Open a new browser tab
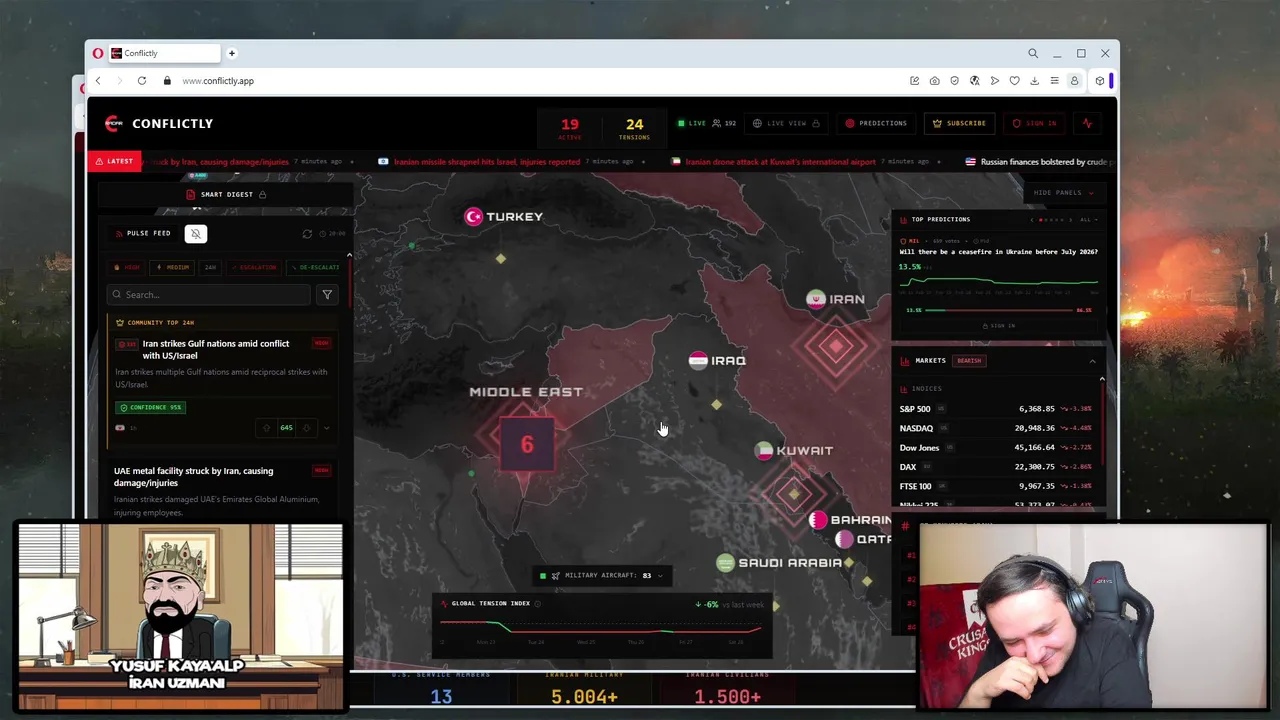 231,53
